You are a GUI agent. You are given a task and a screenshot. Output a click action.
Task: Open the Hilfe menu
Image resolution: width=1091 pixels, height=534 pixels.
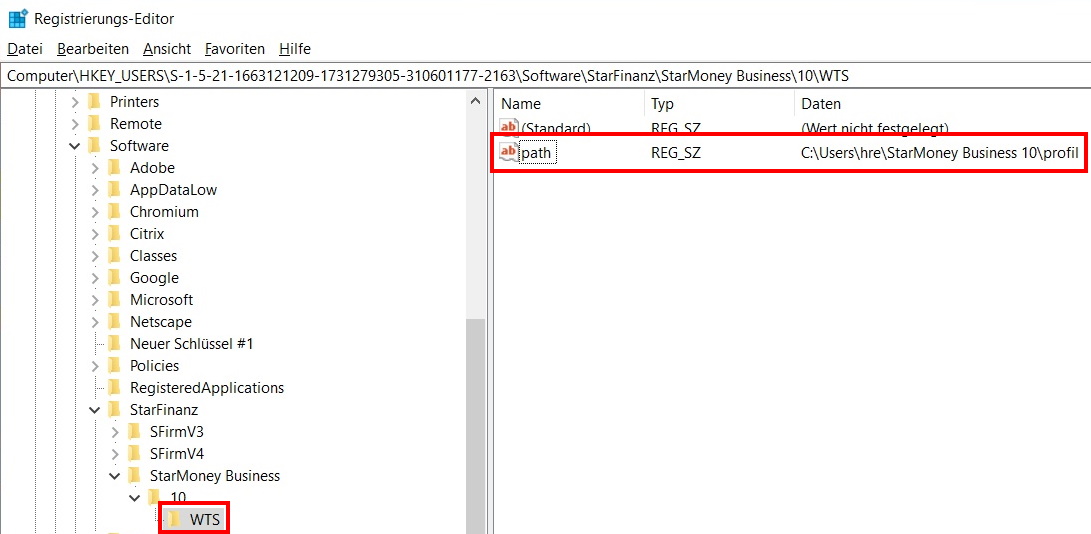(294, 49)
